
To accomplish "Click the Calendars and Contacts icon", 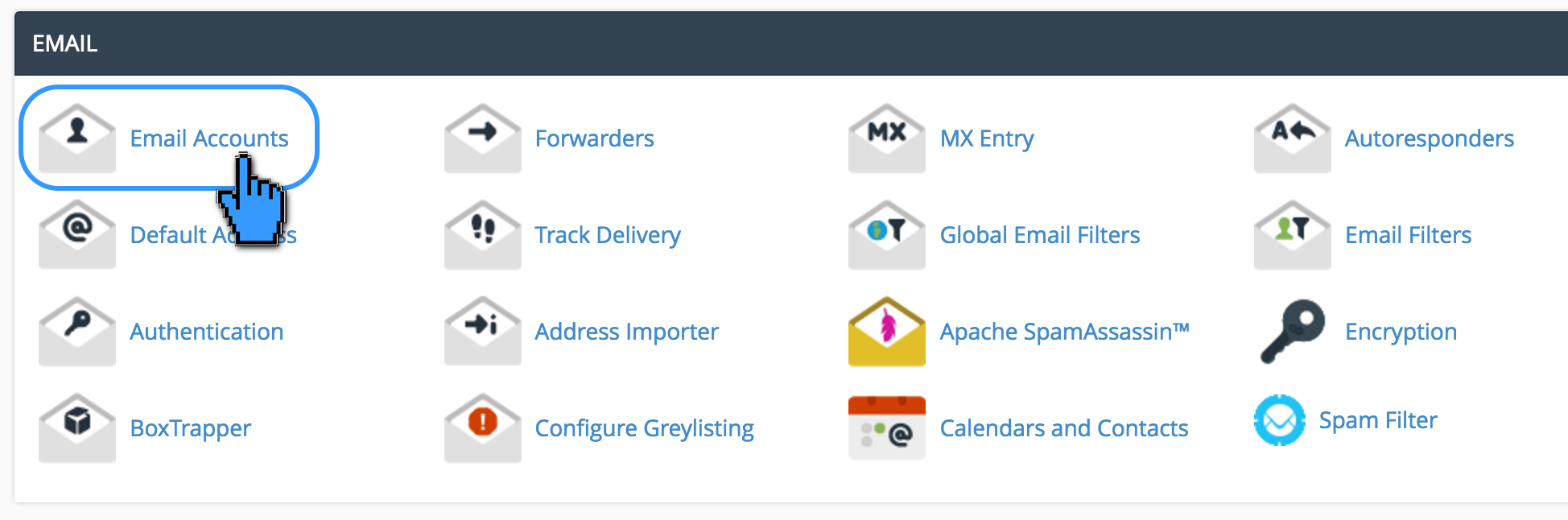I will [x=885, y=427].
